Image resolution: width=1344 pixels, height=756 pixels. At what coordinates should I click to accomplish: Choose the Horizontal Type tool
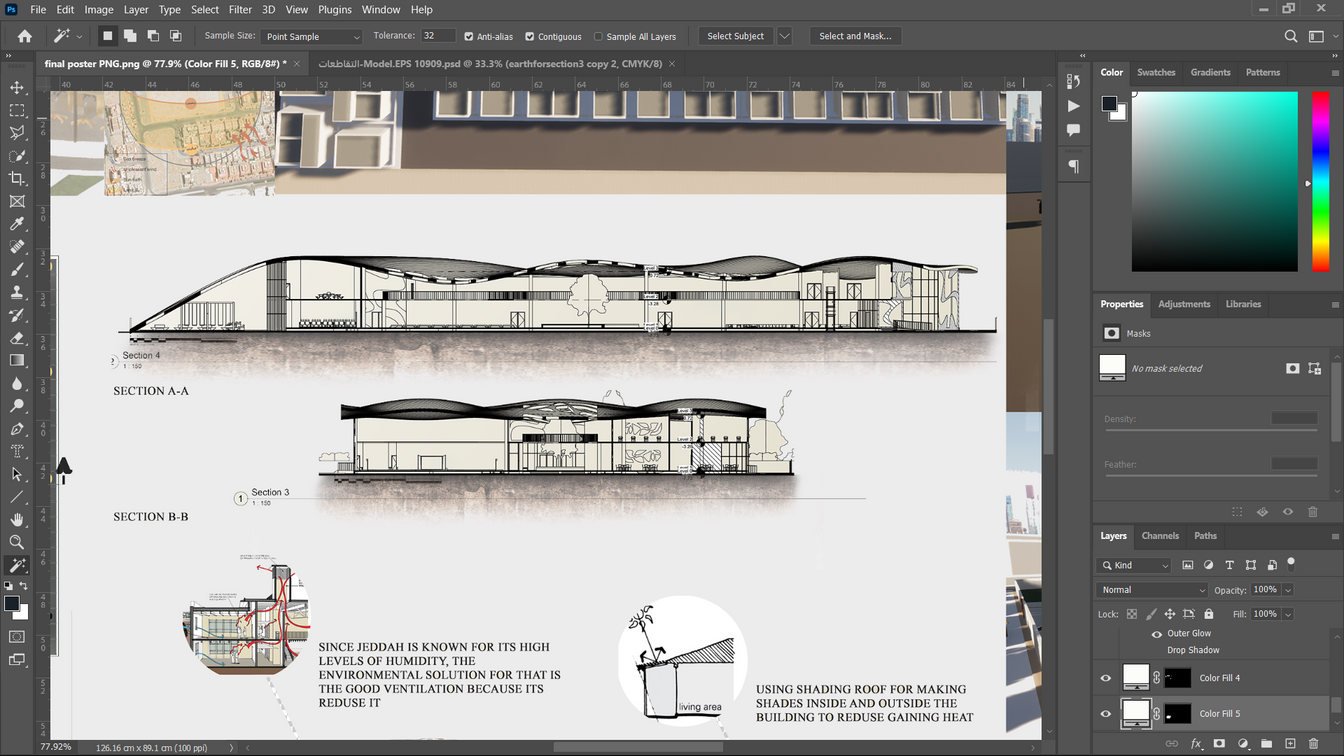(17, 451)
